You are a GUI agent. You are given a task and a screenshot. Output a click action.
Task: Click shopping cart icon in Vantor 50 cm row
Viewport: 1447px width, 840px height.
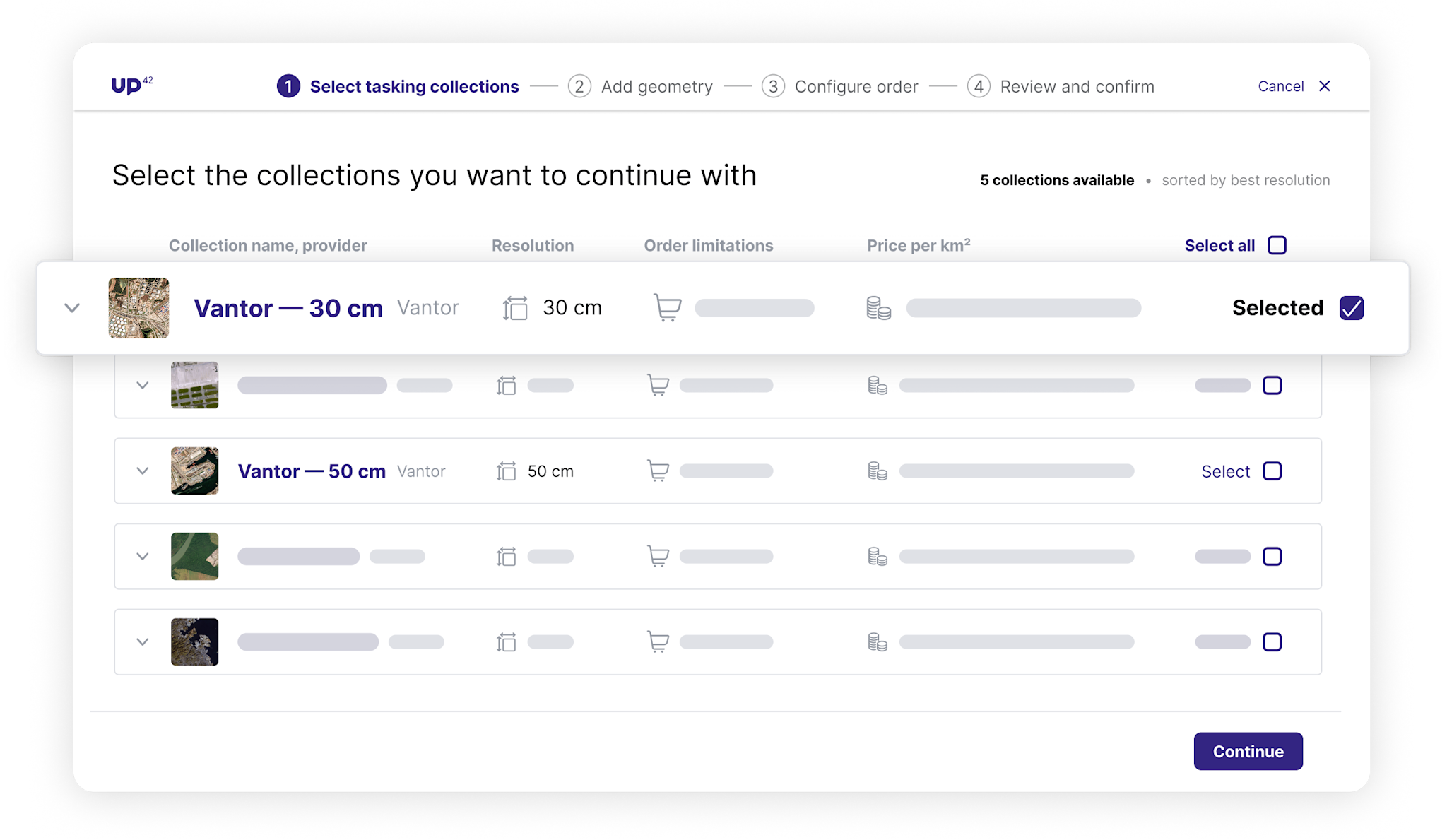pyautogui.click(x=658, y=471)
